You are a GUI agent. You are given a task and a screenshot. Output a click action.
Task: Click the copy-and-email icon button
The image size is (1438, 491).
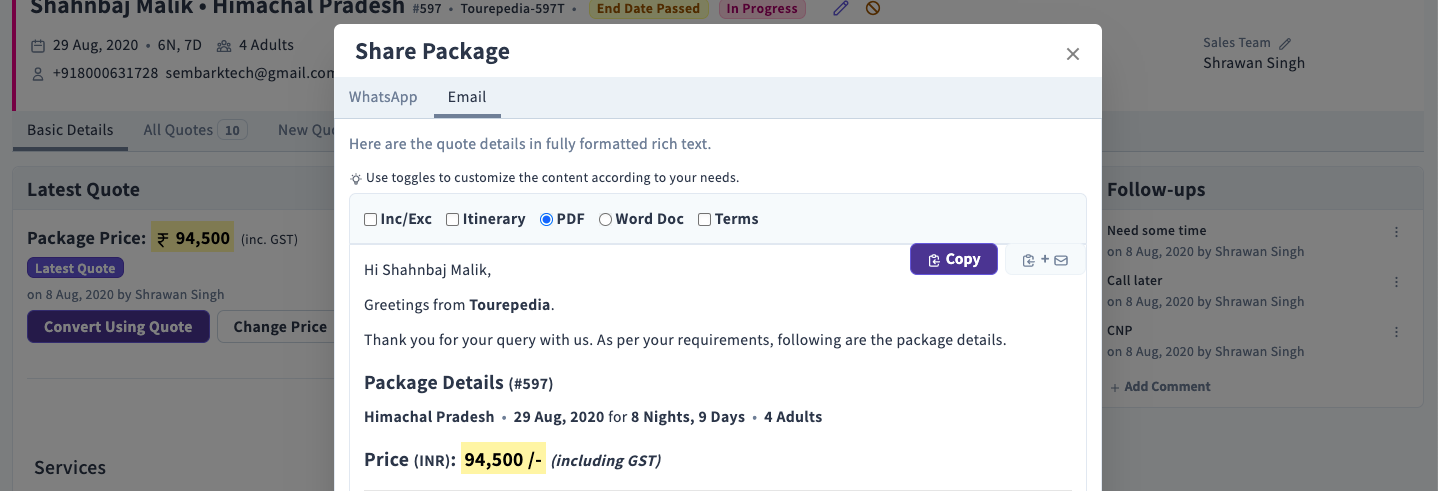pos(1045,260)
